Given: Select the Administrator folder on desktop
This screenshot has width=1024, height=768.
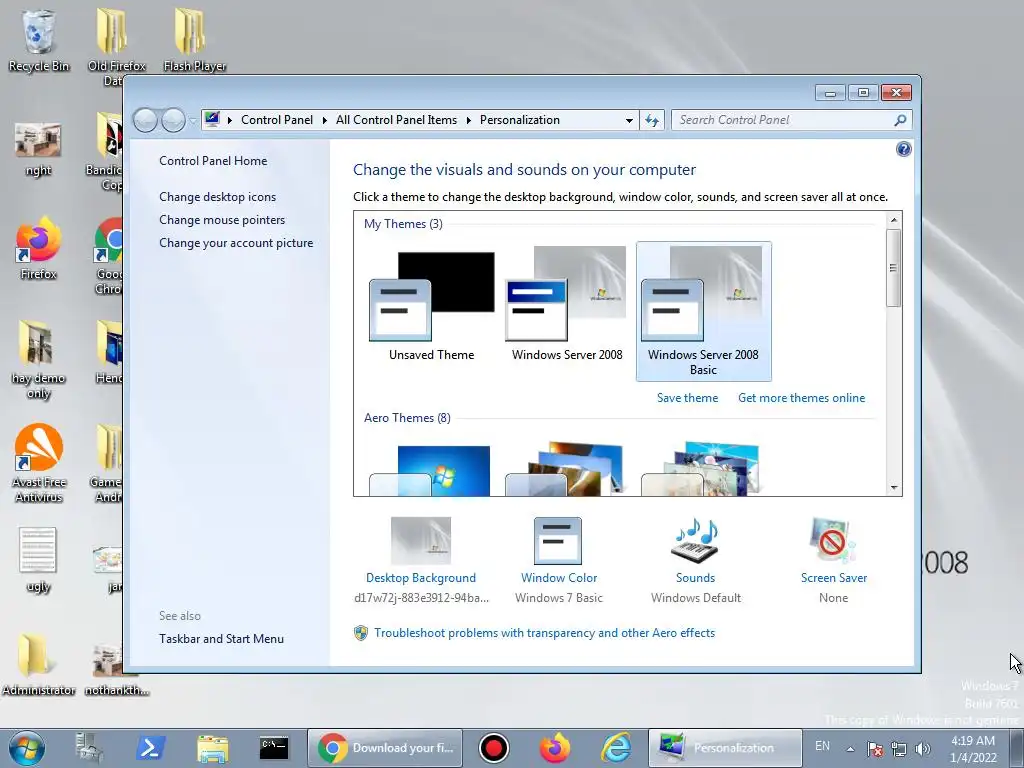Looking at the screenshot, I should click(39, 664).
